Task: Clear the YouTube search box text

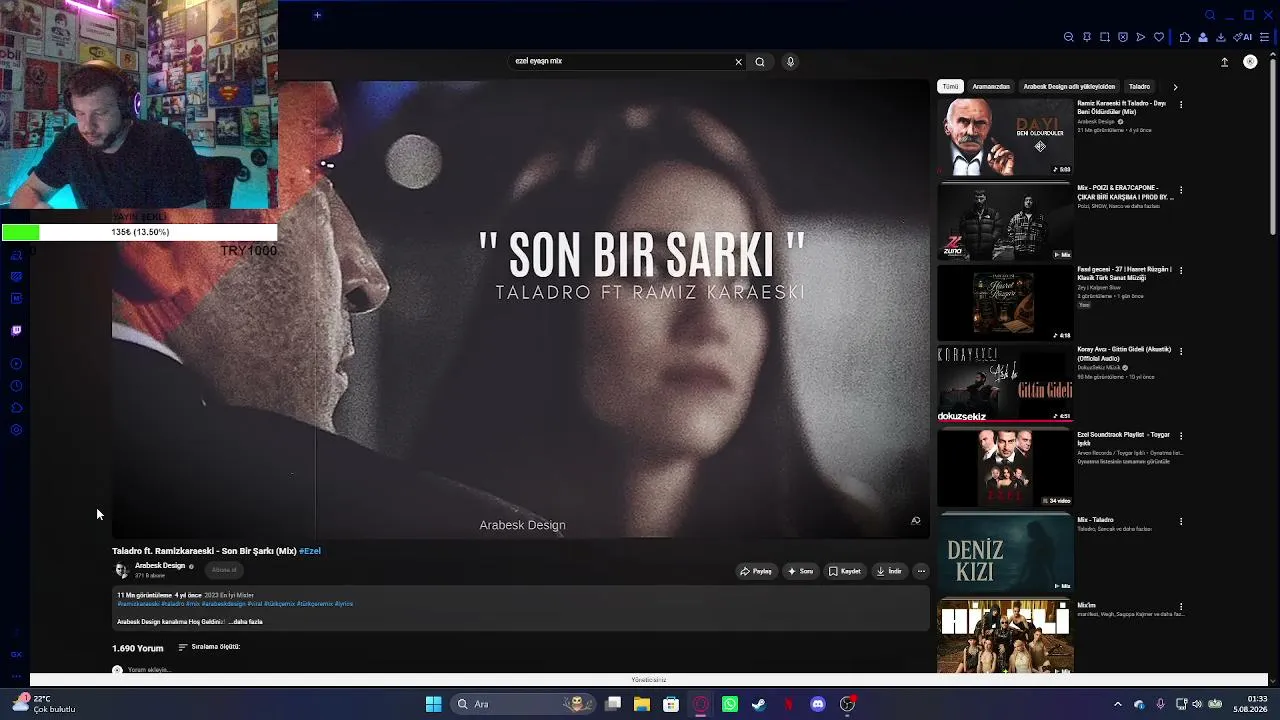Action: 739,62
